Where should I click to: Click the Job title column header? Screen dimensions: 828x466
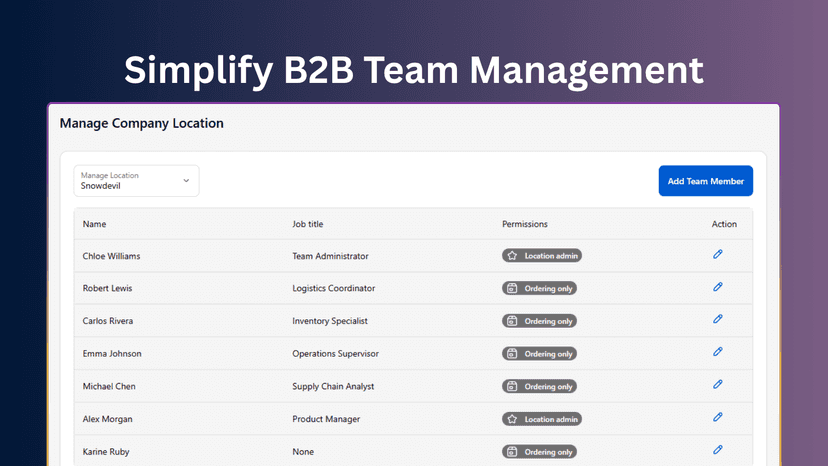click(x=308, y=224)
